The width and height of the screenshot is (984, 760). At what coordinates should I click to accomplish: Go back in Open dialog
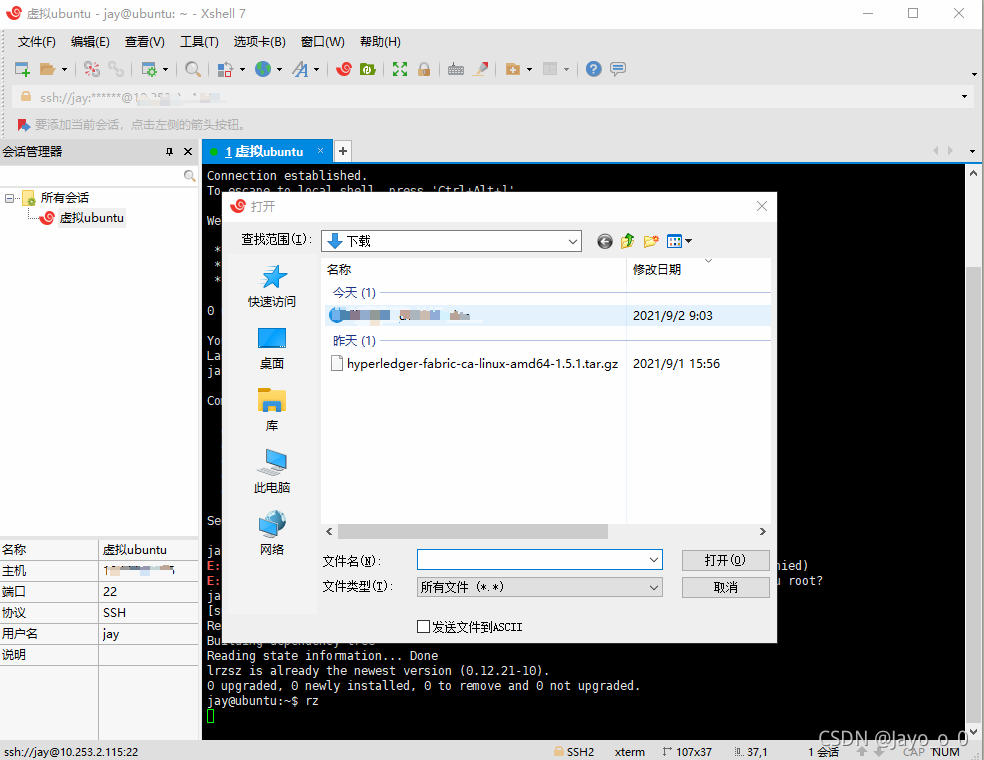(604, 241)
